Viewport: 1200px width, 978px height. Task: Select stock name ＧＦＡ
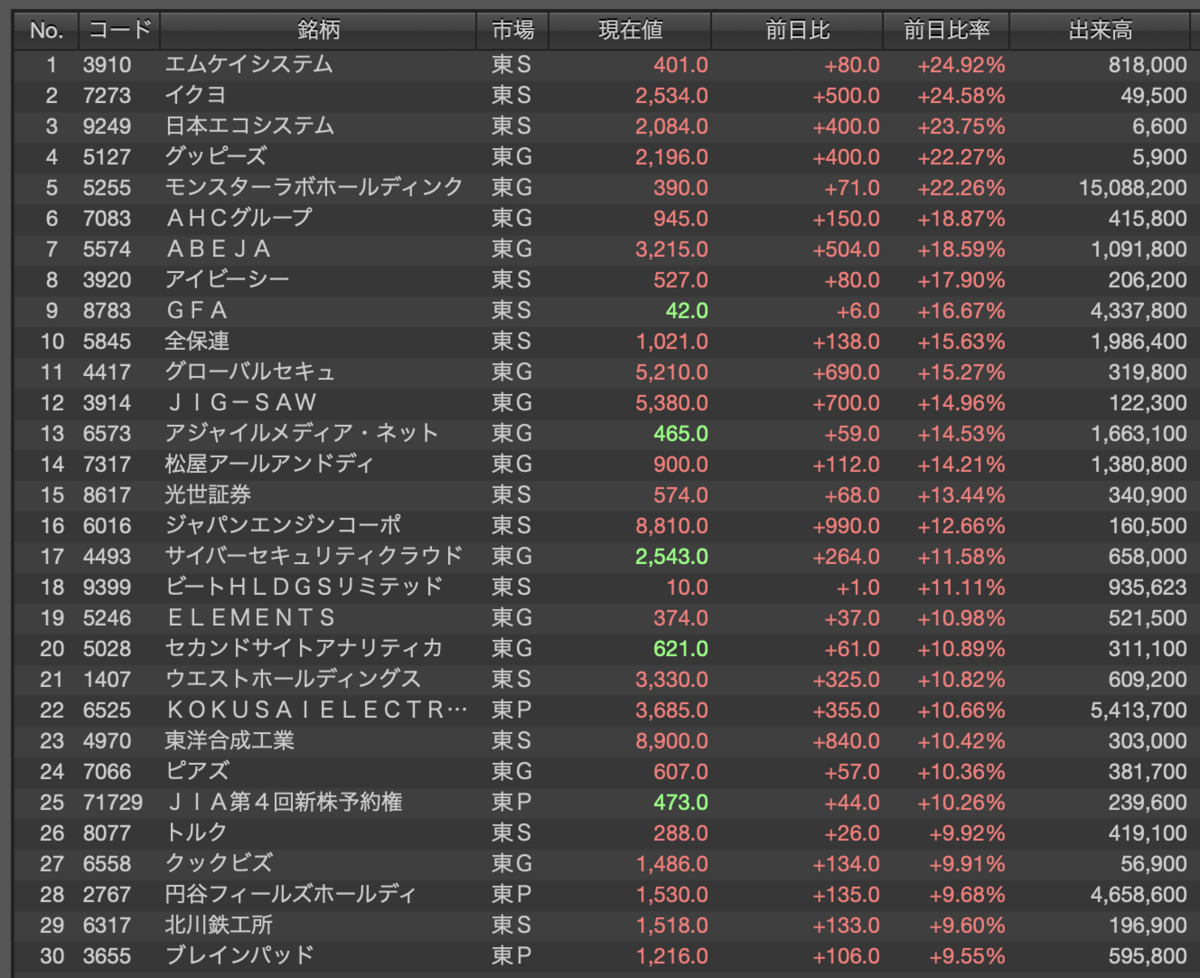pos(197,311)
